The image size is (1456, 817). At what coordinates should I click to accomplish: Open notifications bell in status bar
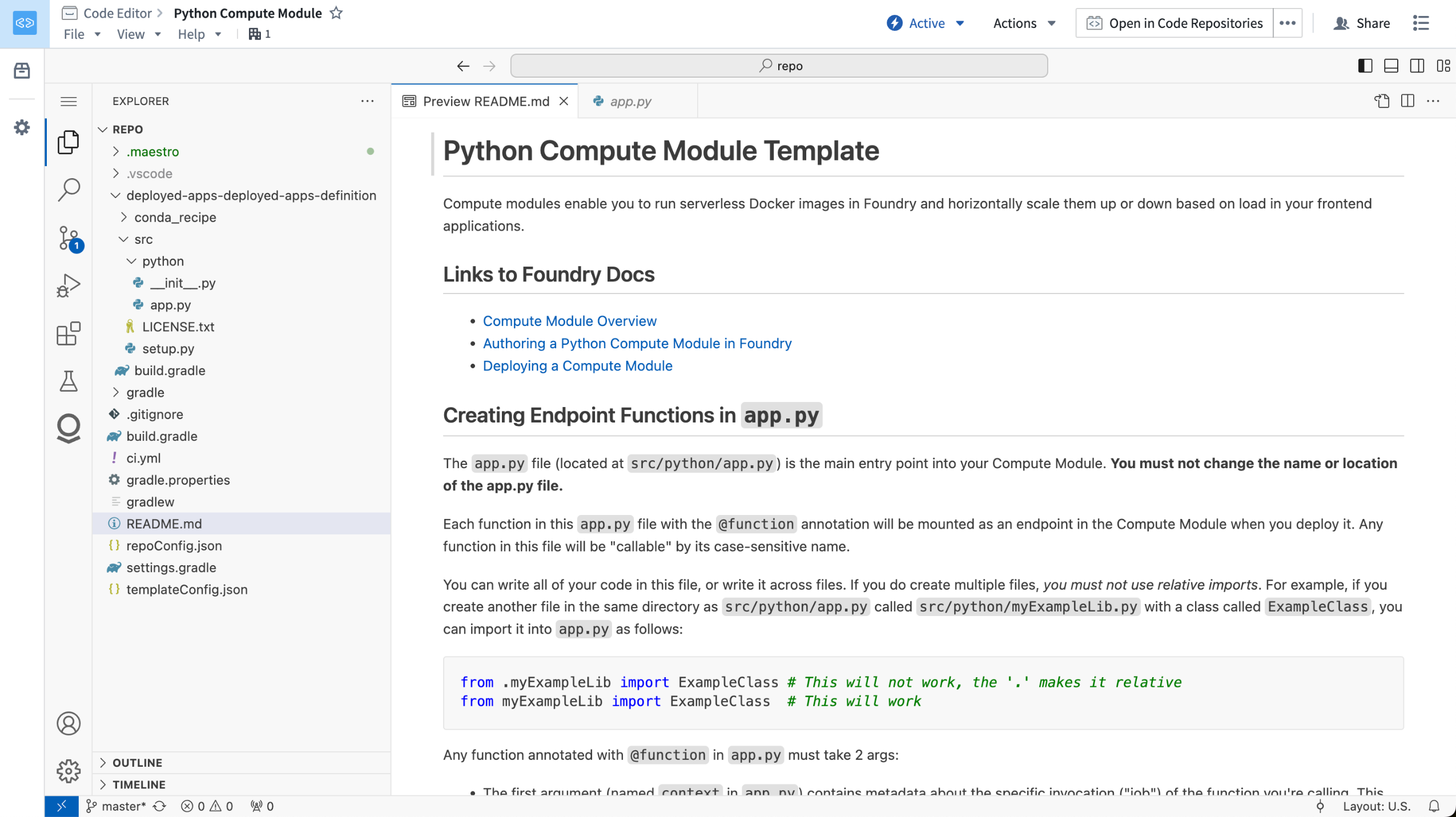point(1434,806)
